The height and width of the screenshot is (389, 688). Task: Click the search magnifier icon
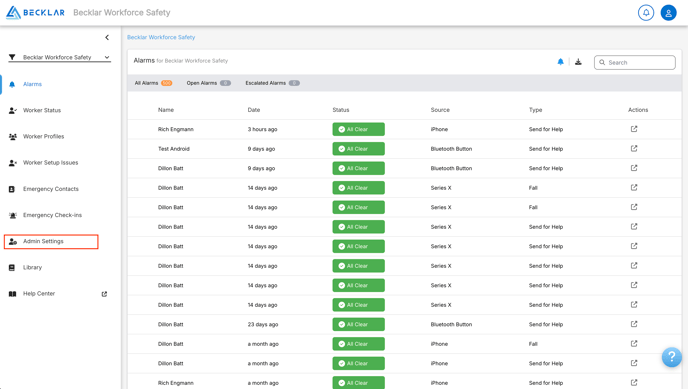click(x=602, y=62)
